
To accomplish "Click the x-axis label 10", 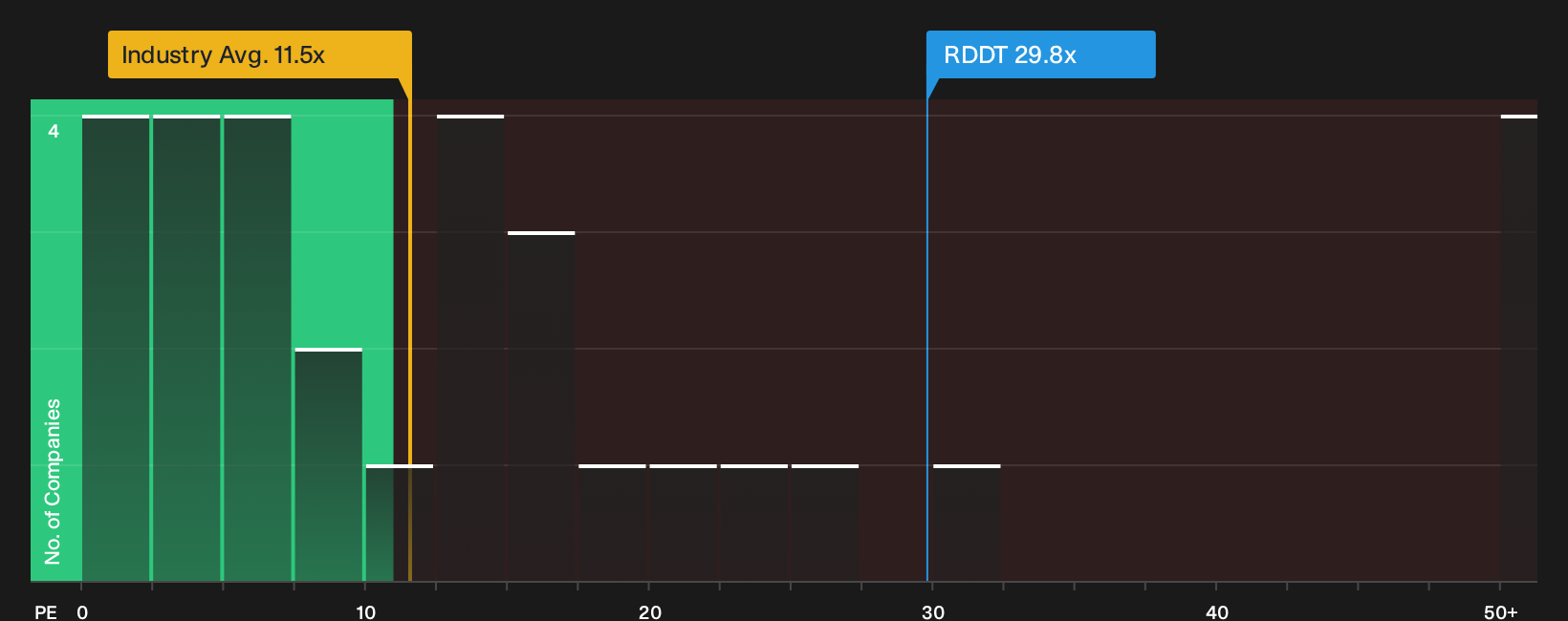I will (365, 611).
